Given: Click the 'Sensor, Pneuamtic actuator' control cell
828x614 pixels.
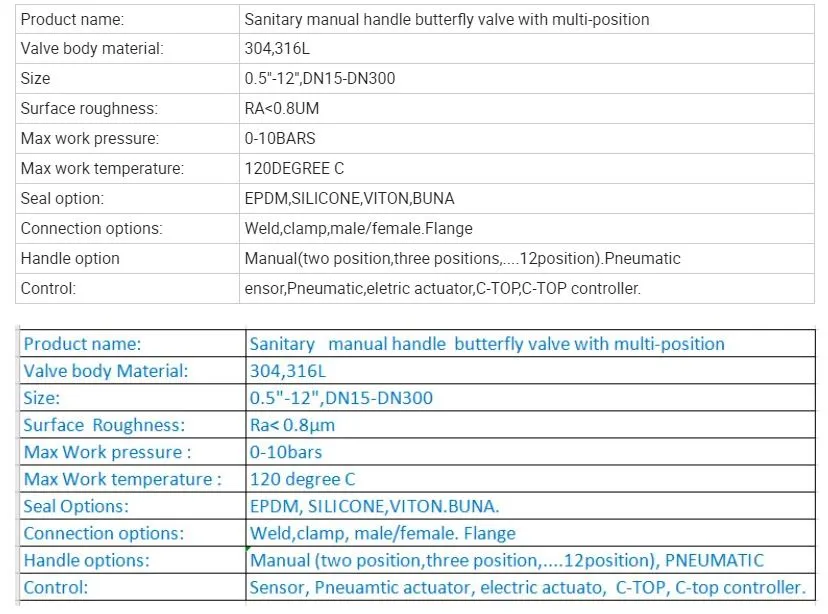Looking at the screenshot, I should [x=530, y=587].
